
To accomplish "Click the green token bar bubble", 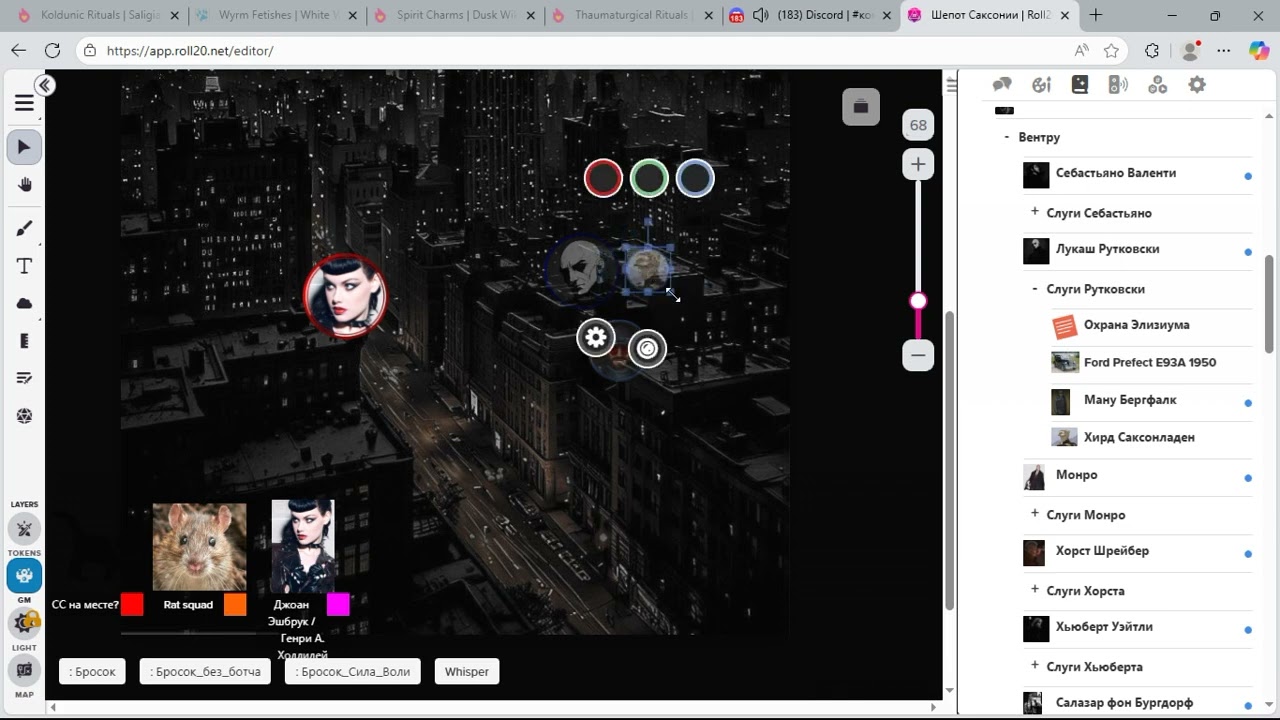I will pos(649,179).
